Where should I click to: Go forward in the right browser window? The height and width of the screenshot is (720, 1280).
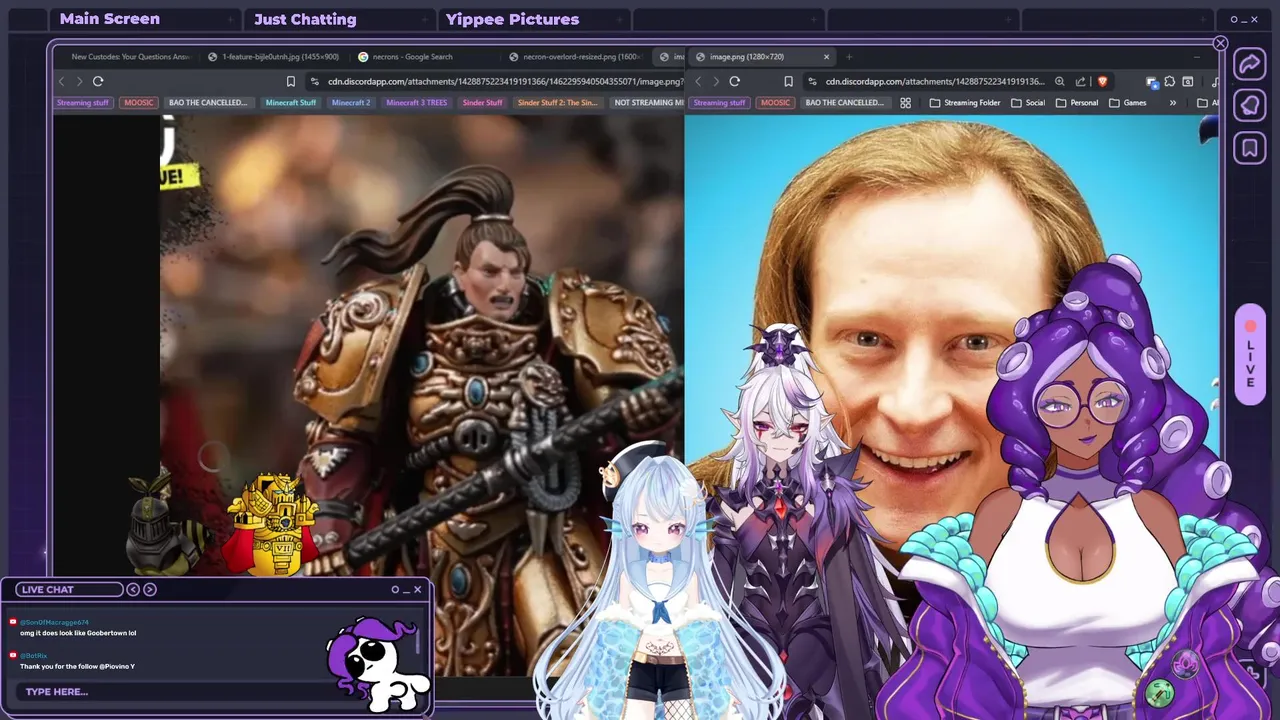(716, 81)
